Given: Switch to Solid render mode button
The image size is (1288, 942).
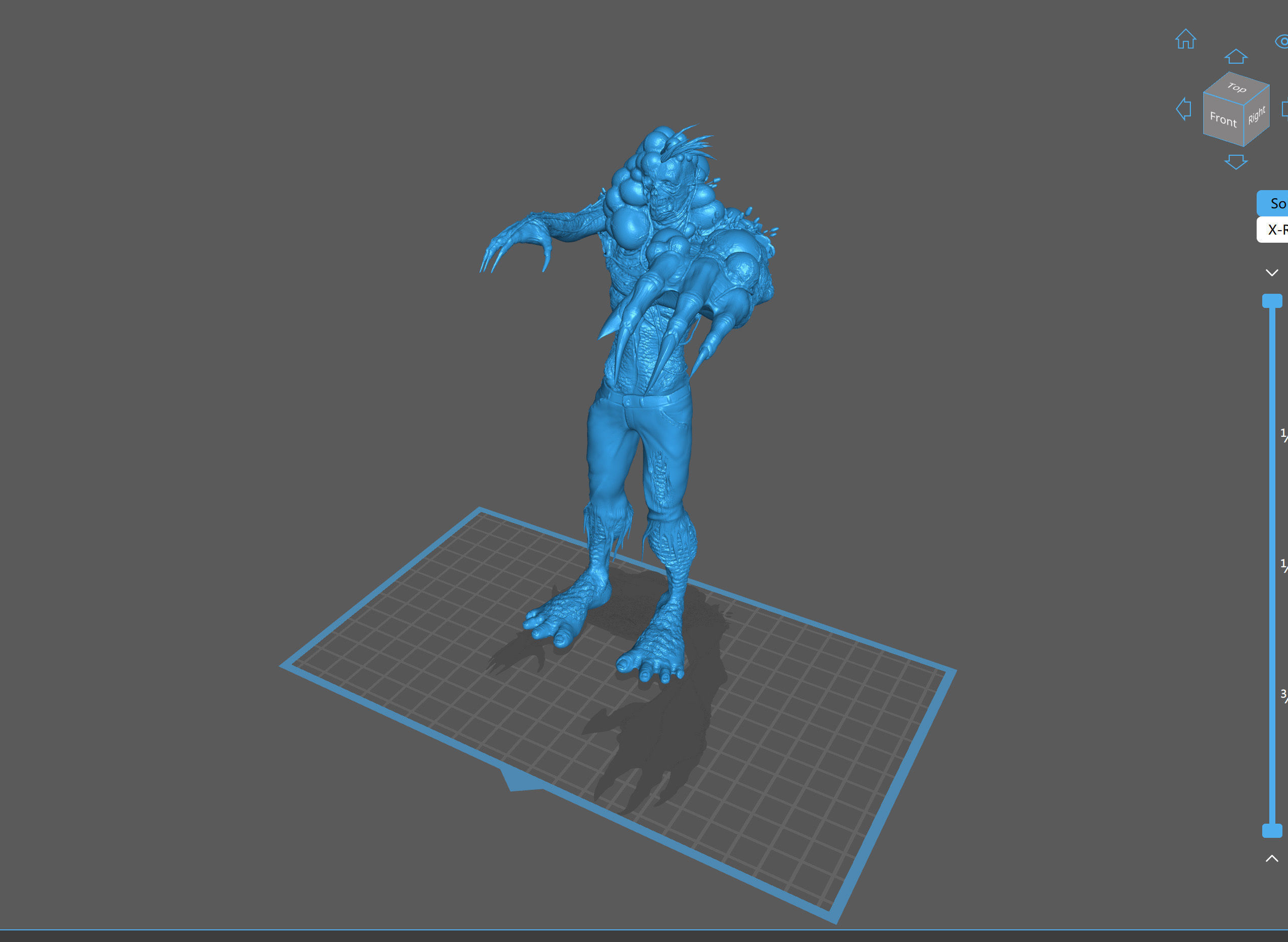Looking at the screenshot, I should pyautogui.click(x=1273, y=203).
